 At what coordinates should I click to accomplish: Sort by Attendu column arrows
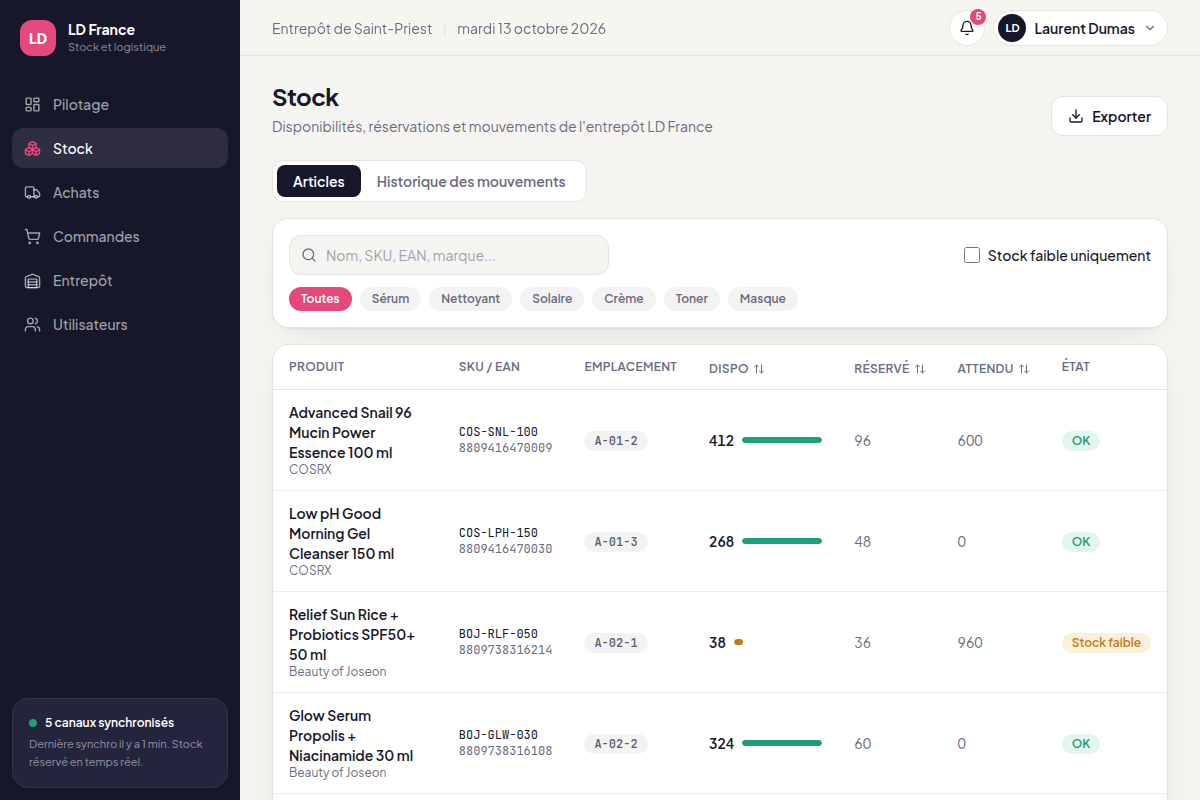(x=1024, y=369)
